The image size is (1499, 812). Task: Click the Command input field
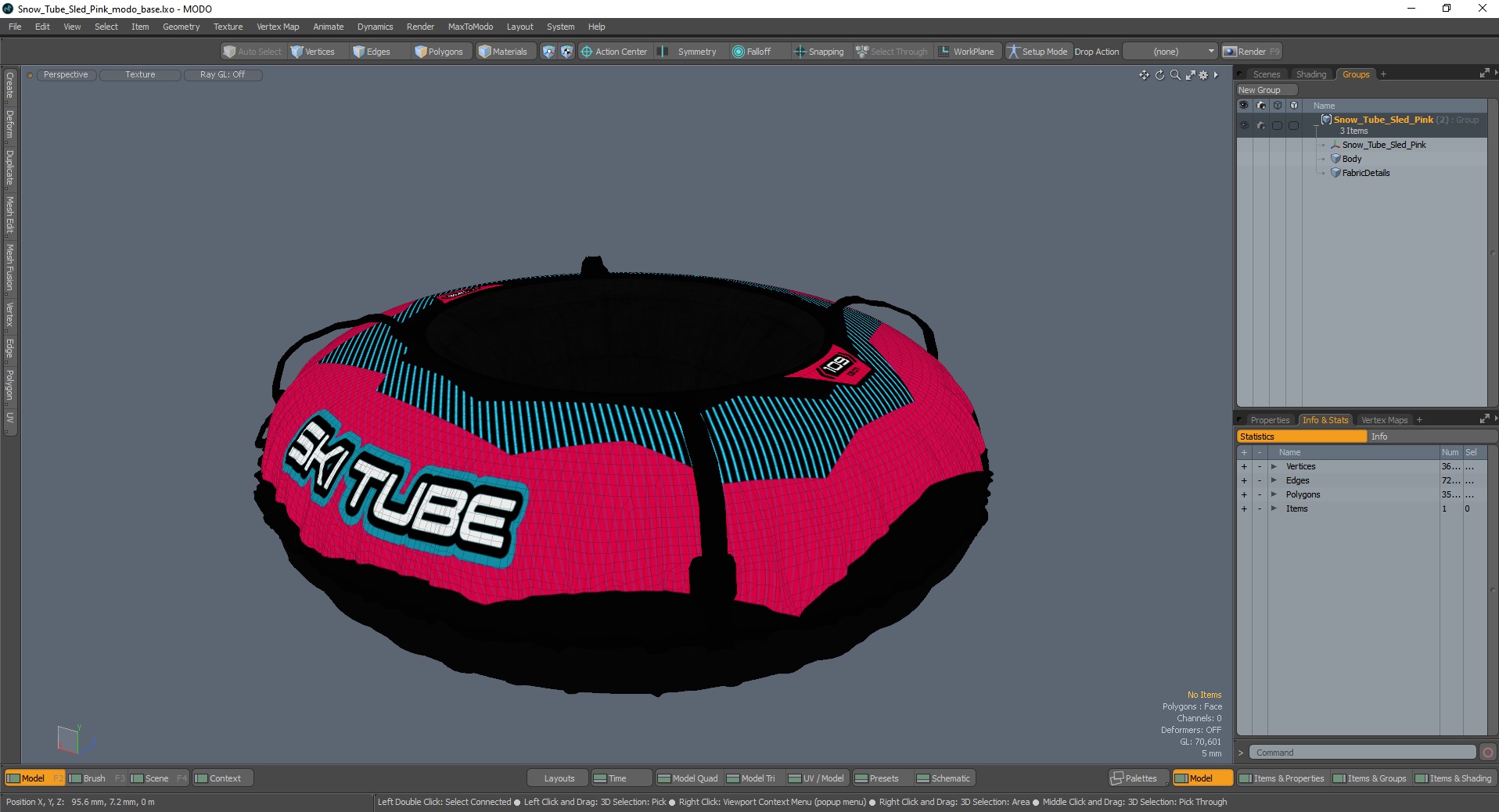[x=1362, y=753]
